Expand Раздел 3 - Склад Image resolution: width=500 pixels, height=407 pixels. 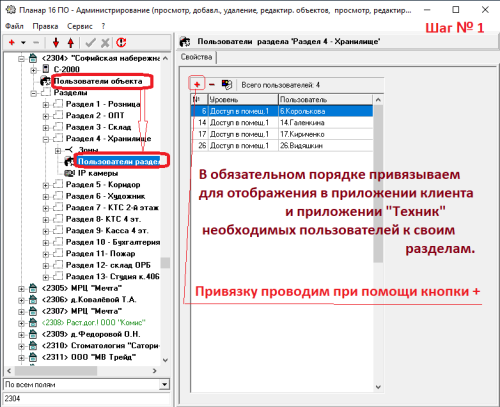pos(46,128)
